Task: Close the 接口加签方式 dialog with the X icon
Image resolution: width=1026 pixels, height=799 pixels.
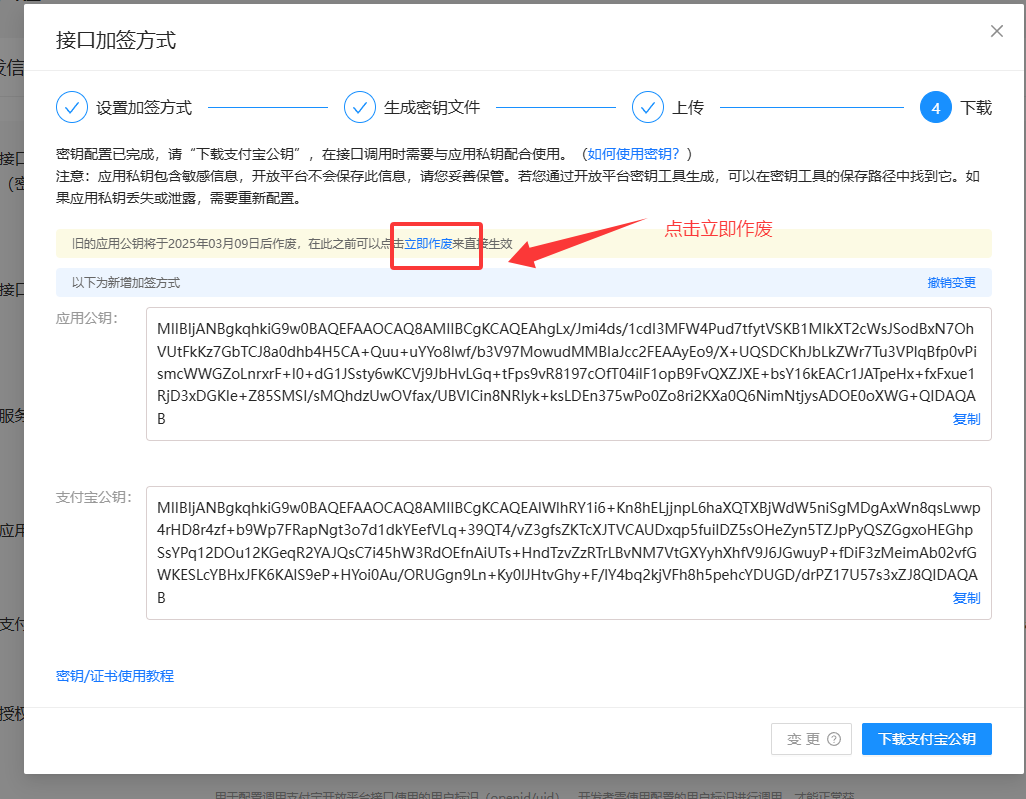Action: point(996,31)
